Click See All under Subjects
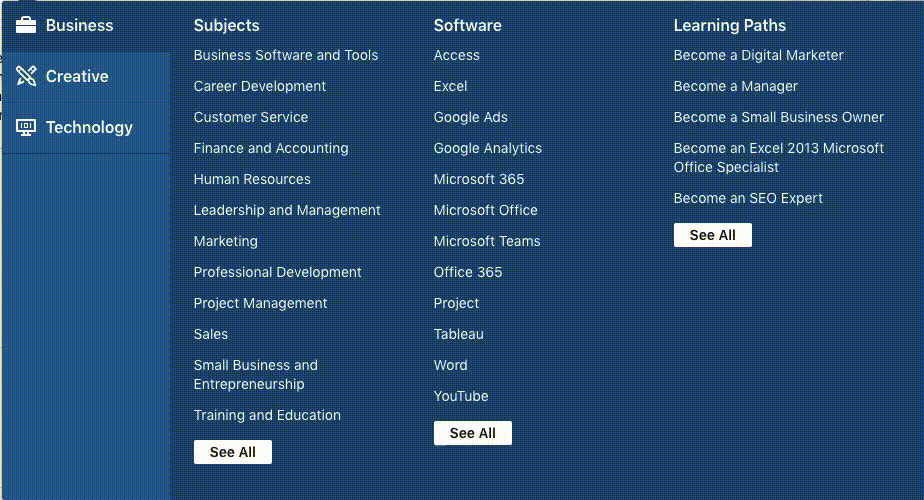The image size is (924, 500). point(233,452)
